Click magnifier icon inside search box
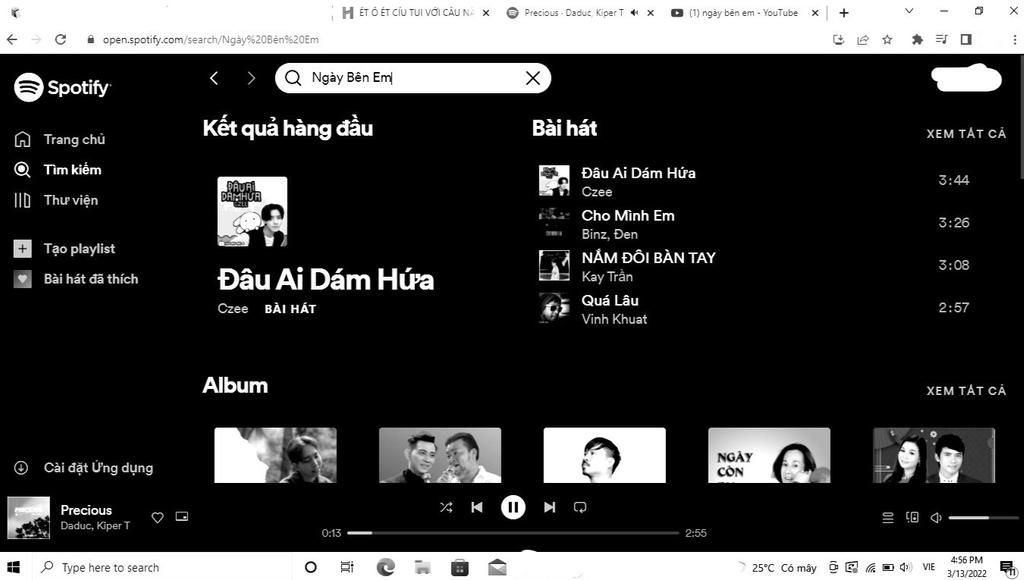The image size is (1024, 580). pos(293,78)
